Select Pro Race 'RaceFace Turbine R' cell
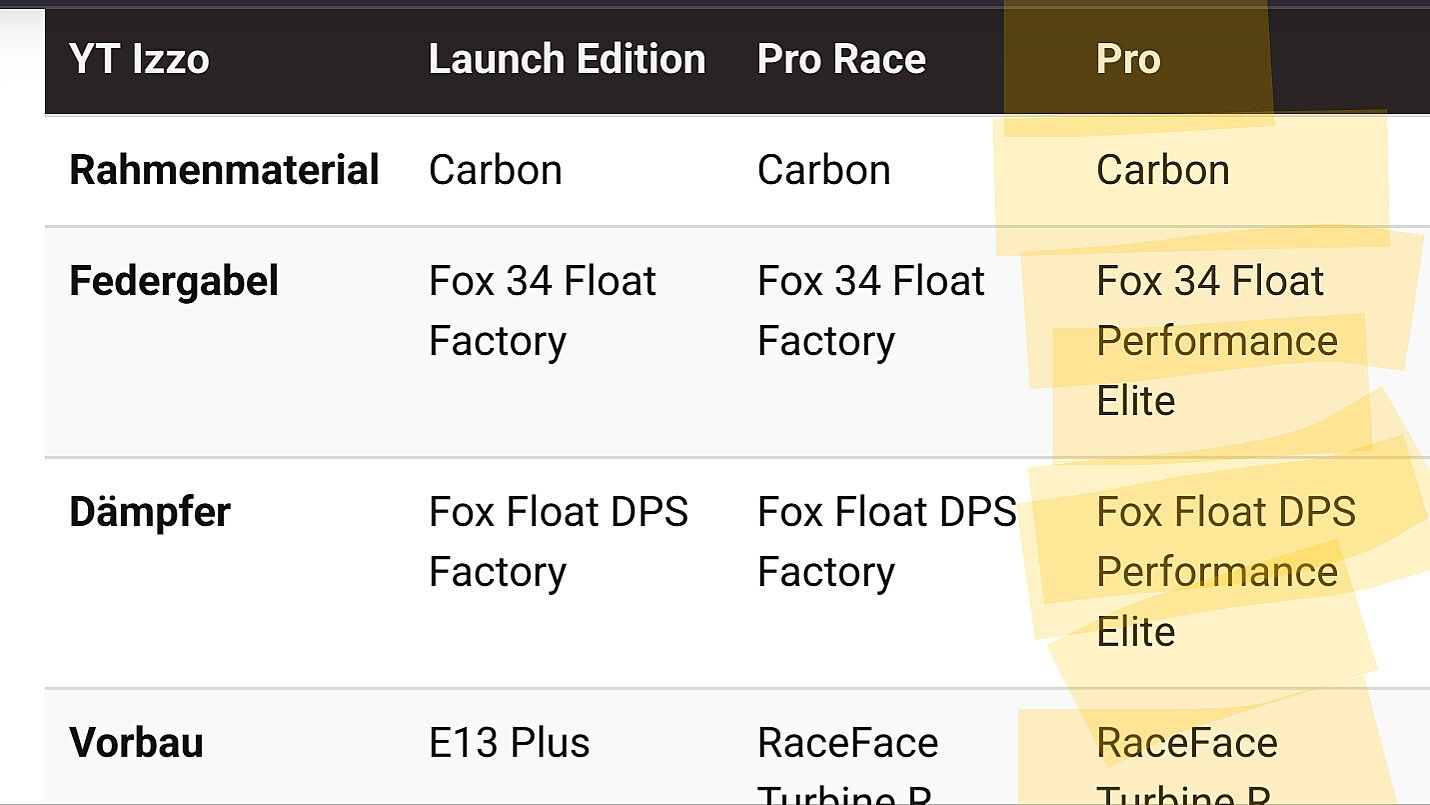Screen dimensions: 1430x805 847,765
